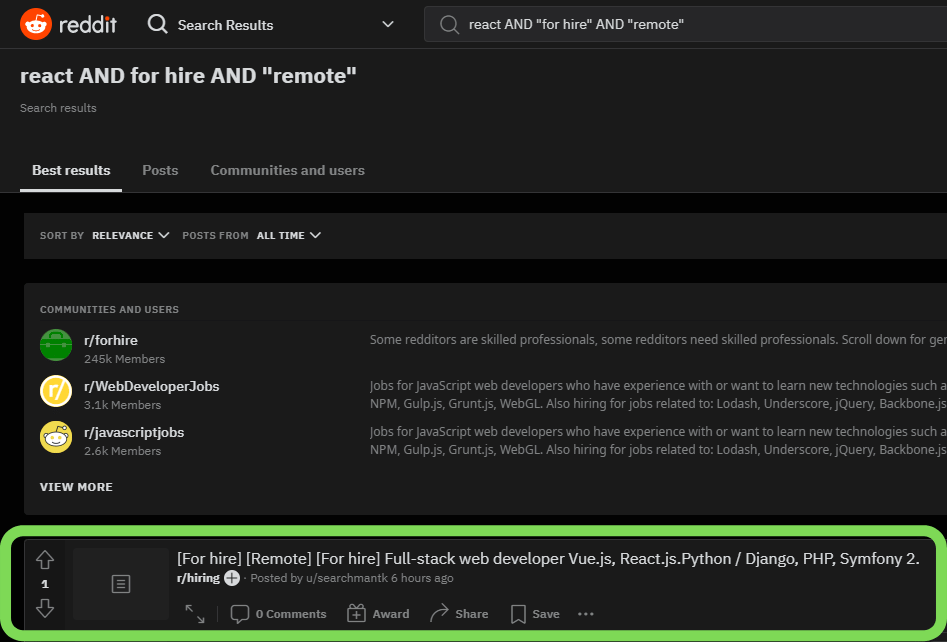Save the Full-stack web developer post

[535, 614]
